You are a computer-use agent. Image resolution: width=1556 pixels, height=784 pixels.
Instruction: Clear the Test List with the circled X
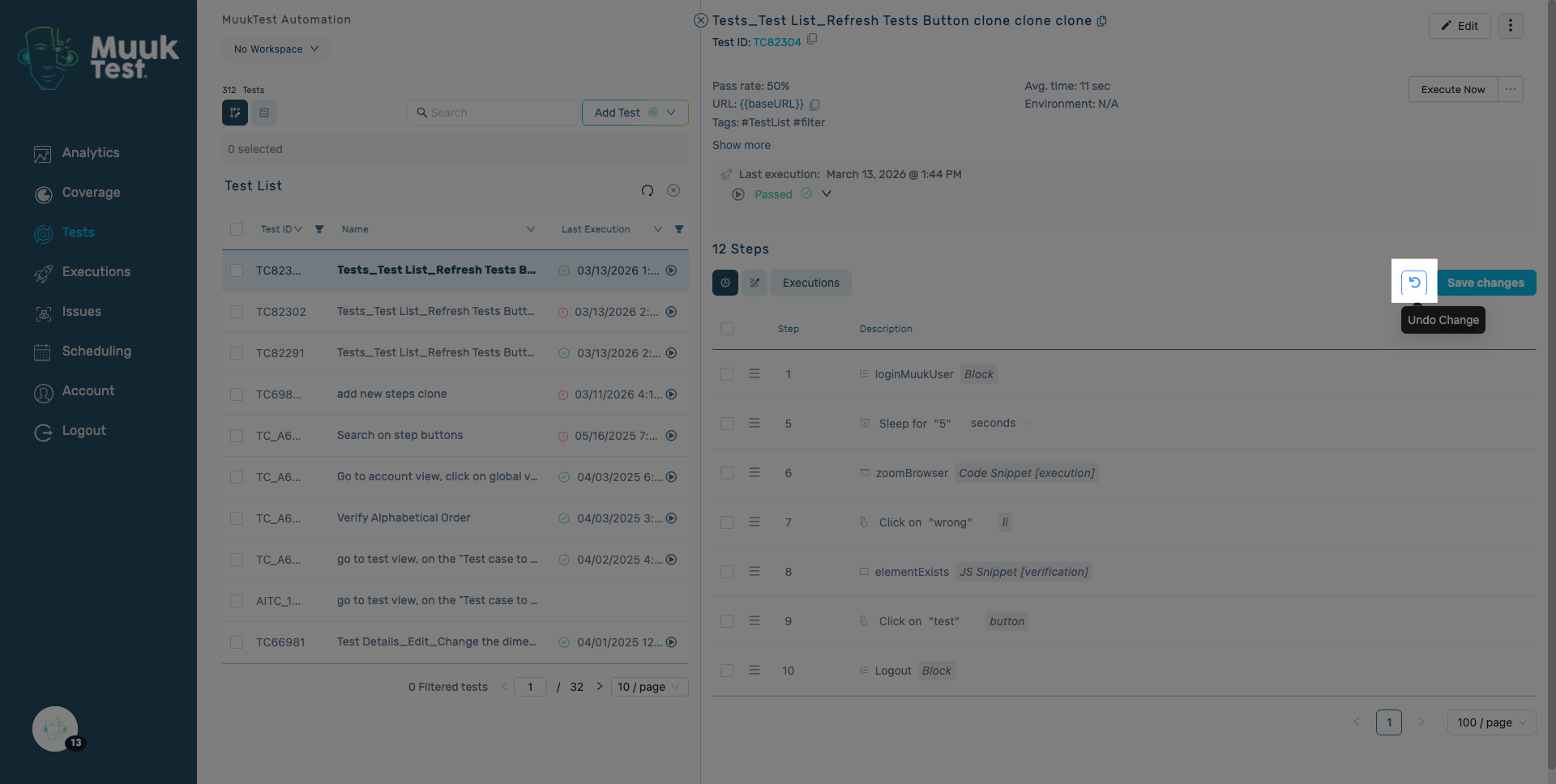(673, 190)
